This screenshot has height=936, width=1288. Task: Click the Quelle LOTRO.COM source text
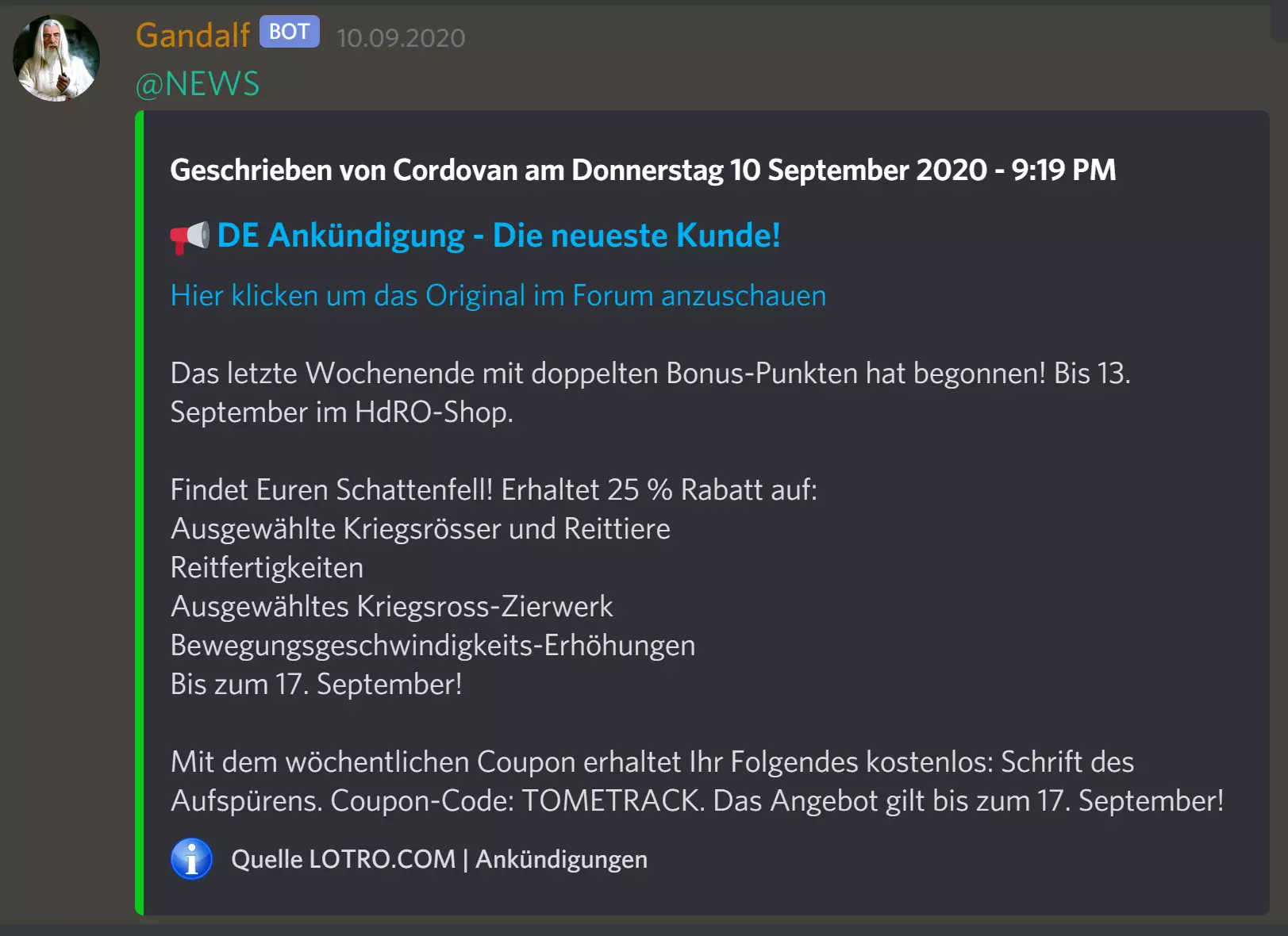343,859
